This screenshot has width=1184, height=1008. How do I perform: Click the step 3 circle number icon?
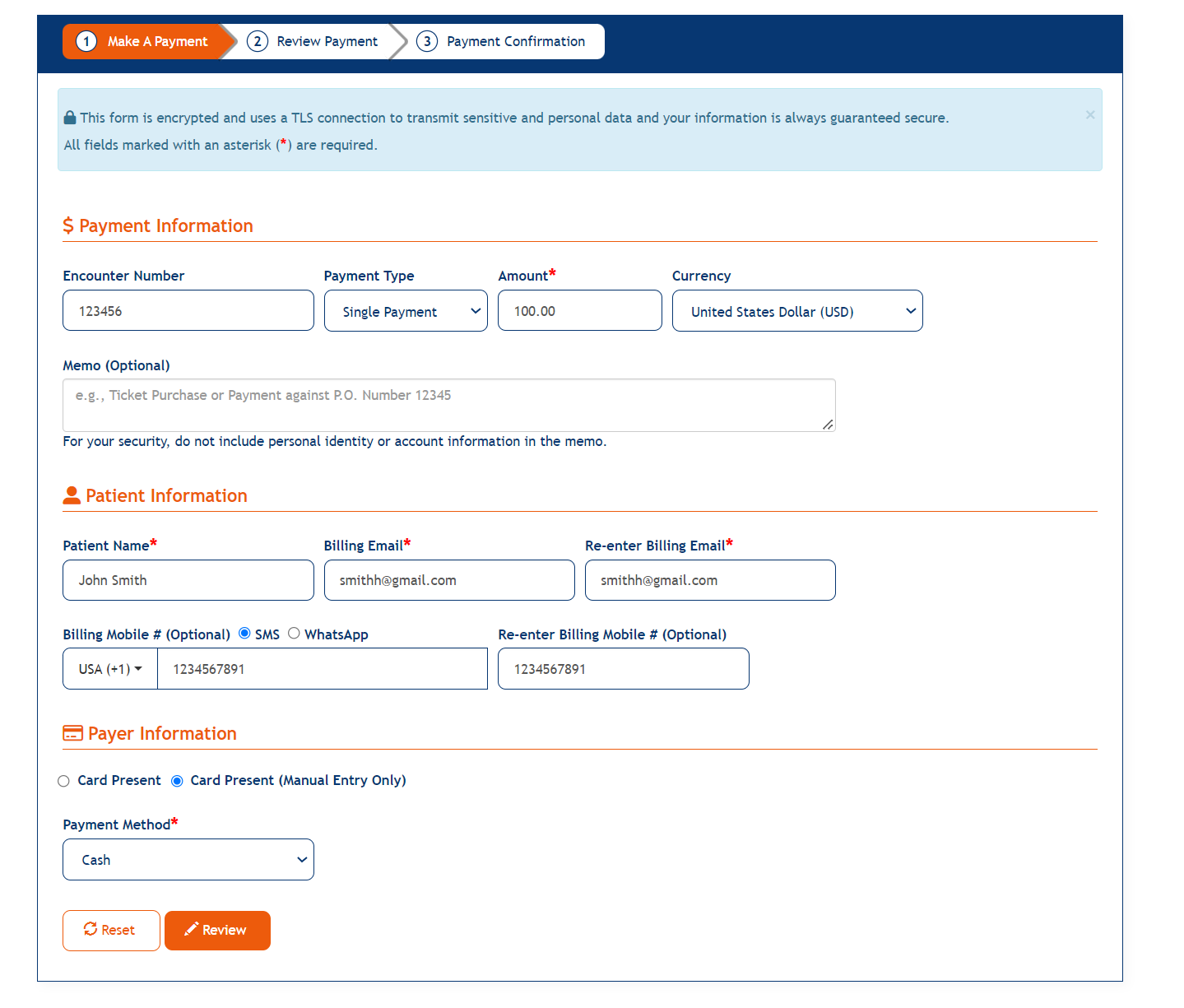[427, 41]
